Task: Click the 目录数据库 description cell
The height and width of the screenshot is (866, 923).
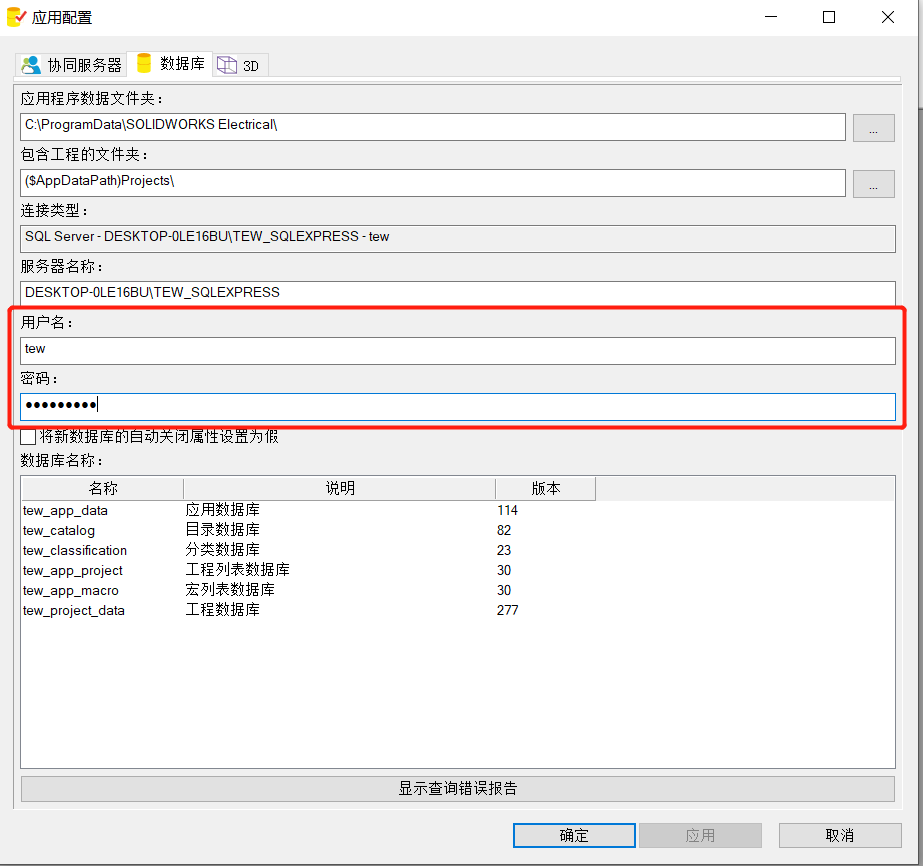Action: [223, 530]
